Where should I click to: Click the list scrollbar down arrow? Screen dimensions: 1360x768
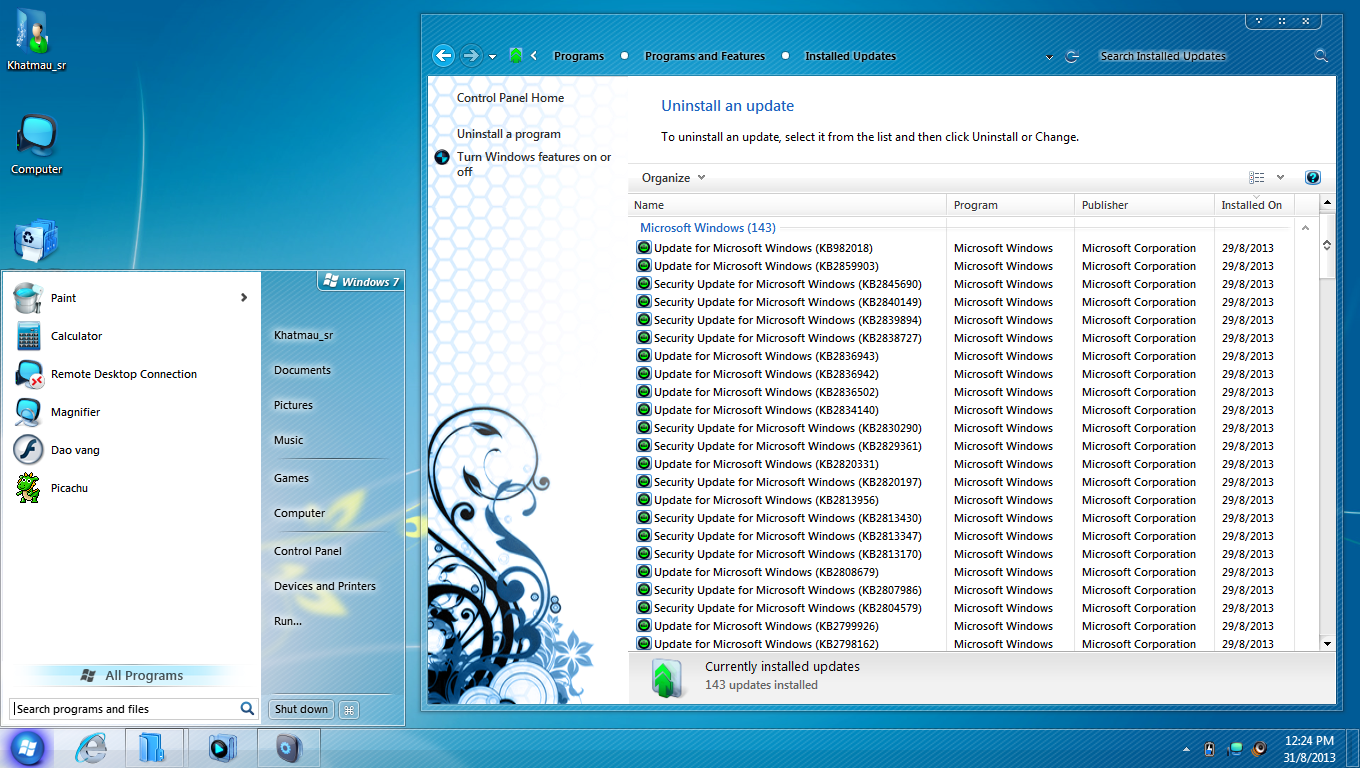1327,643
